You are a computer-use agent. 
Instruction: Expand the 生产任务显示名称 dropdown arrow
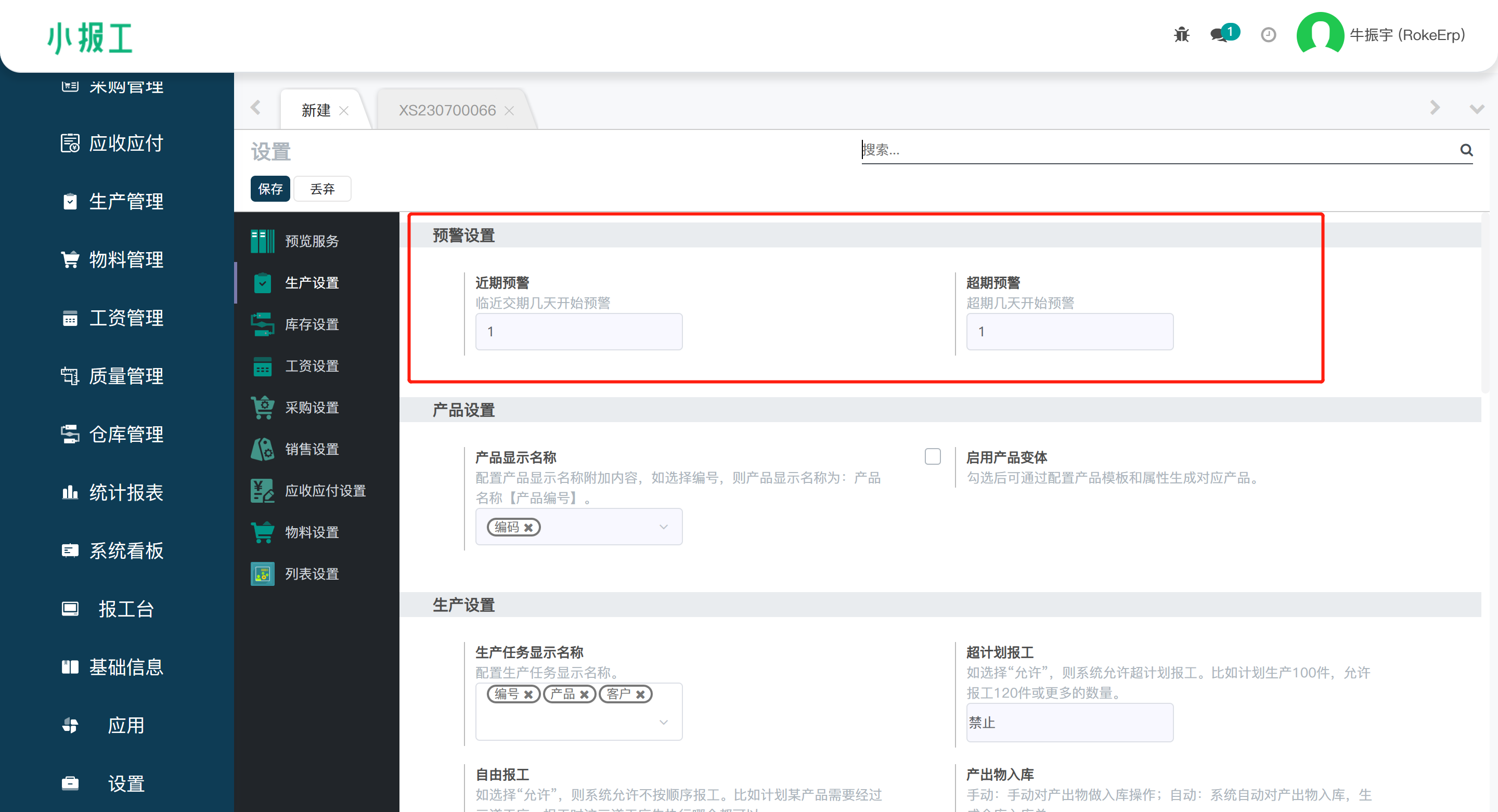[x=663, y=723]
